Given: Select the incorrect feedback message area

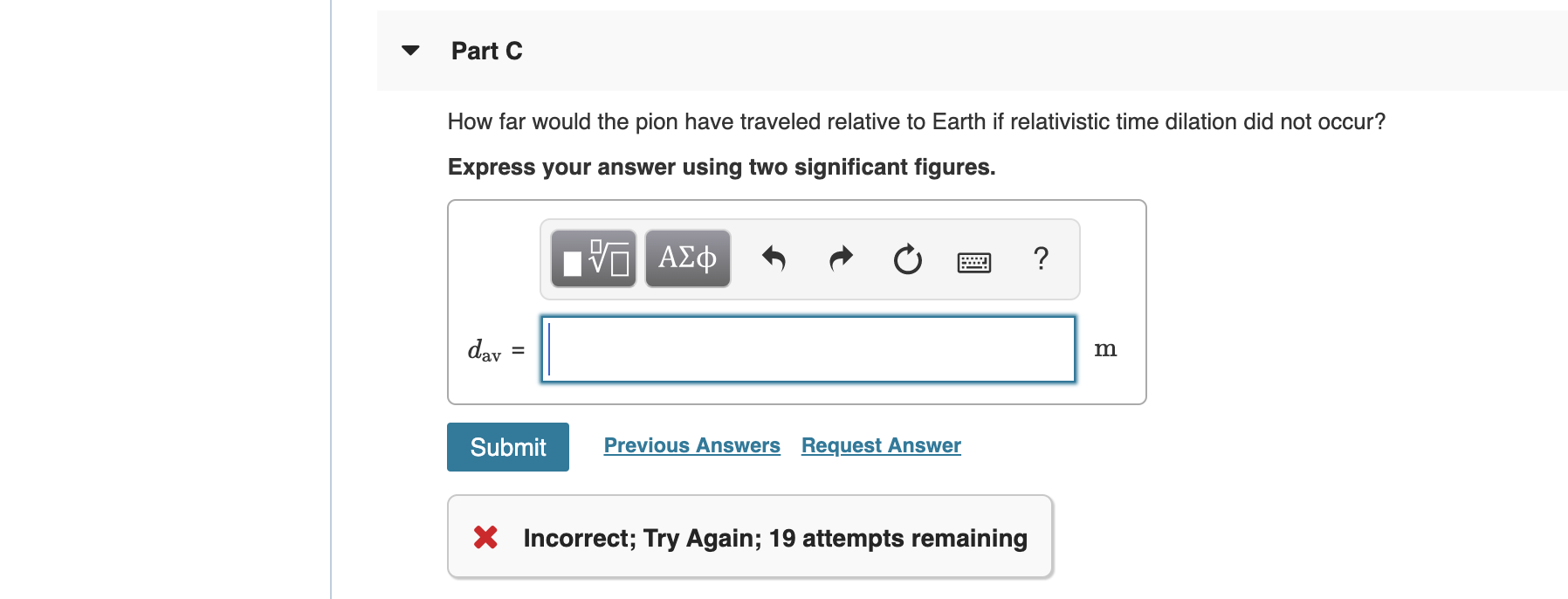Looking at the screenshot, I should point(774,538).
